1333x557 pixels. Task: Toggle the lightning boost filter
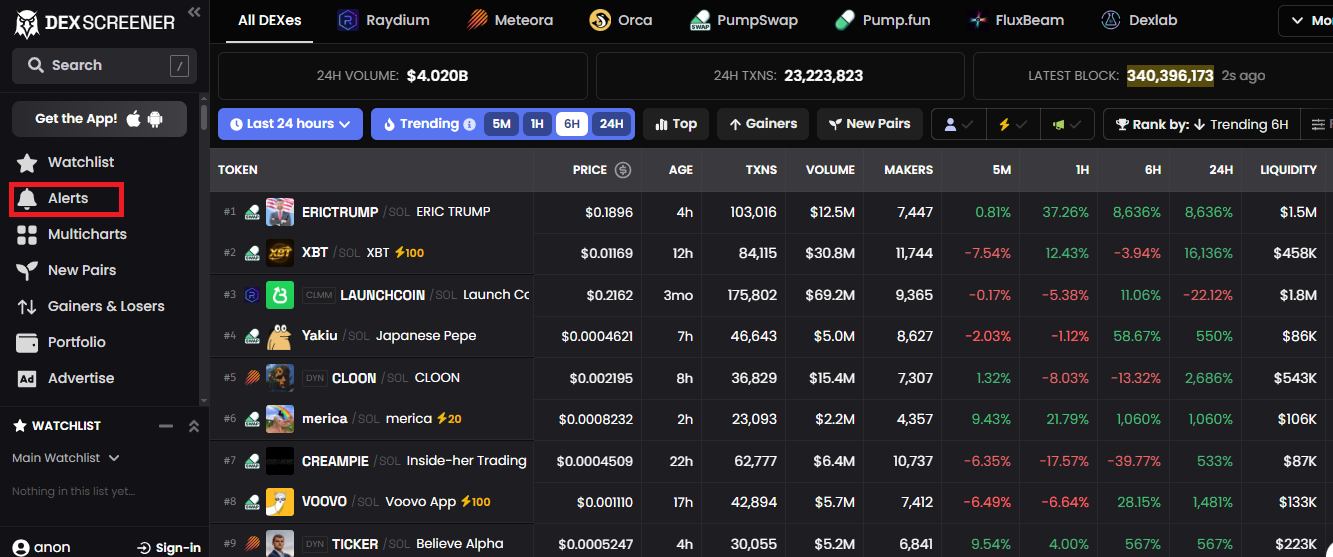[x=1012, y=124]
